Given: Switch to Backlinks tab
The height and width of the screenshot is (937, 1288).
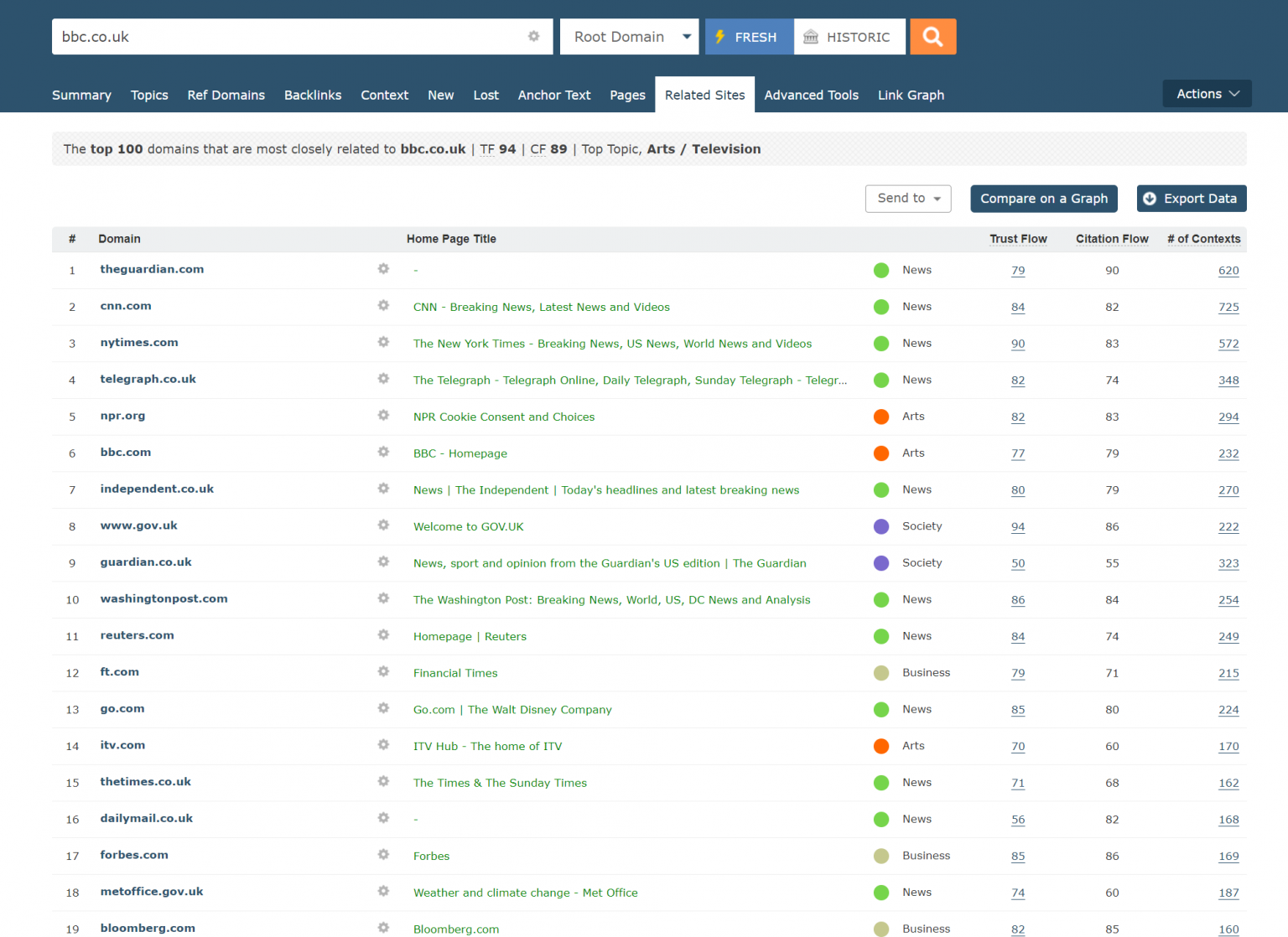Looking at the screenshot, I should point(313,96).
